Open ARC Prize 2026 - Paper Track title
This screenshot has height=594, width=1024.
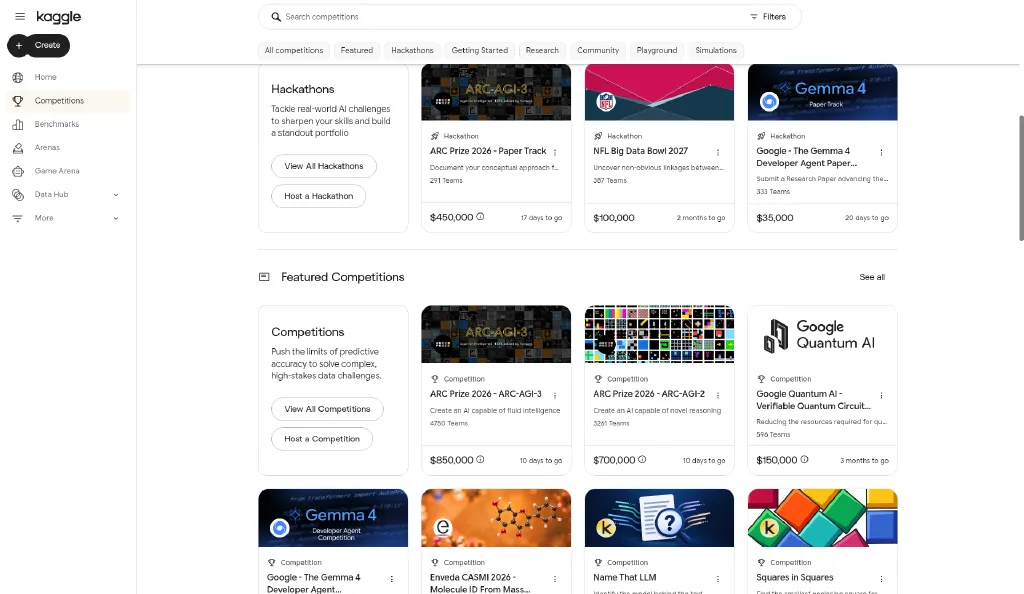point(488,151)
